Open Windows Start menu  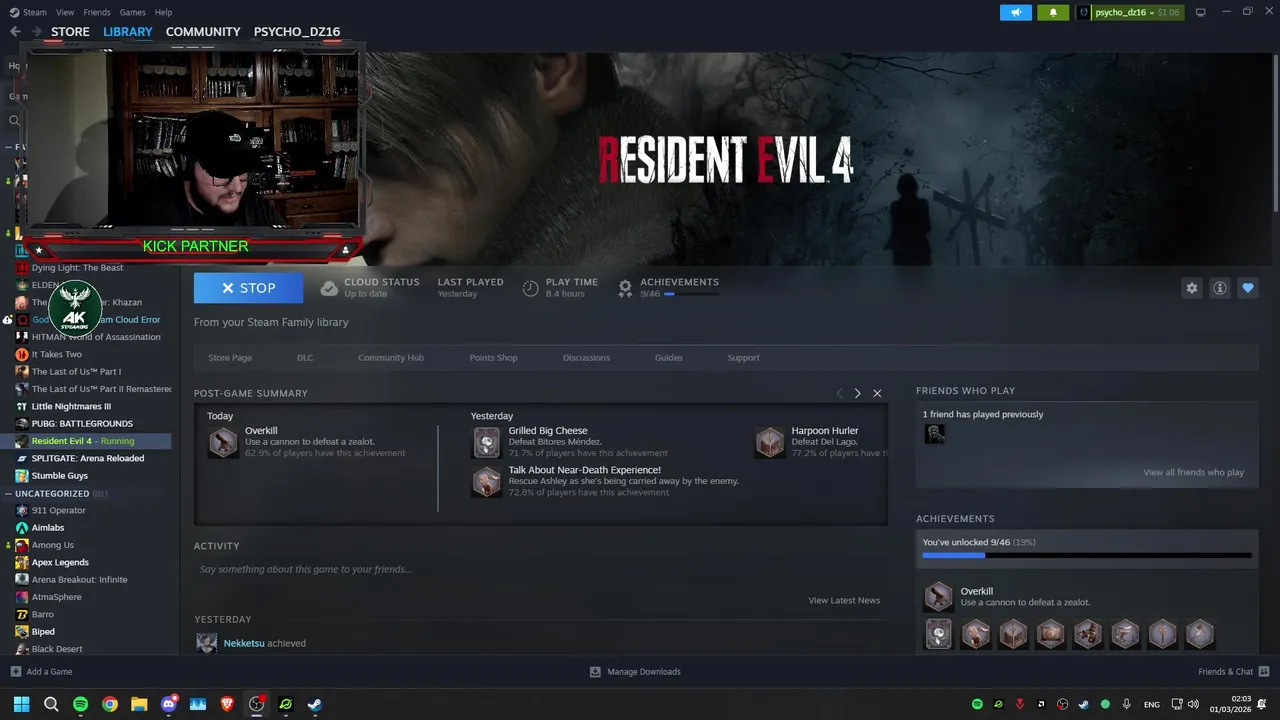21,704
